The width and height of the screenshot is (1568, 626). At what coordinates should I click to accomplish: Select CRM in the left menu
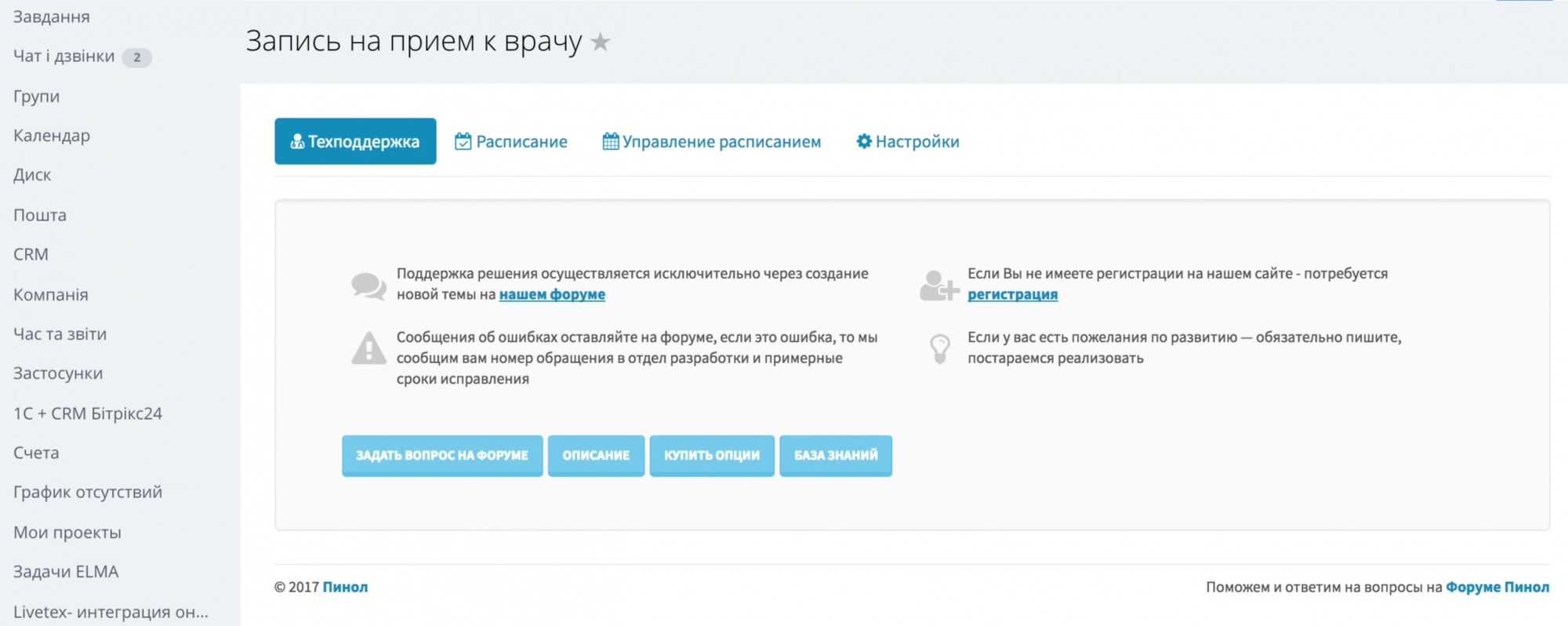(31, 255)
